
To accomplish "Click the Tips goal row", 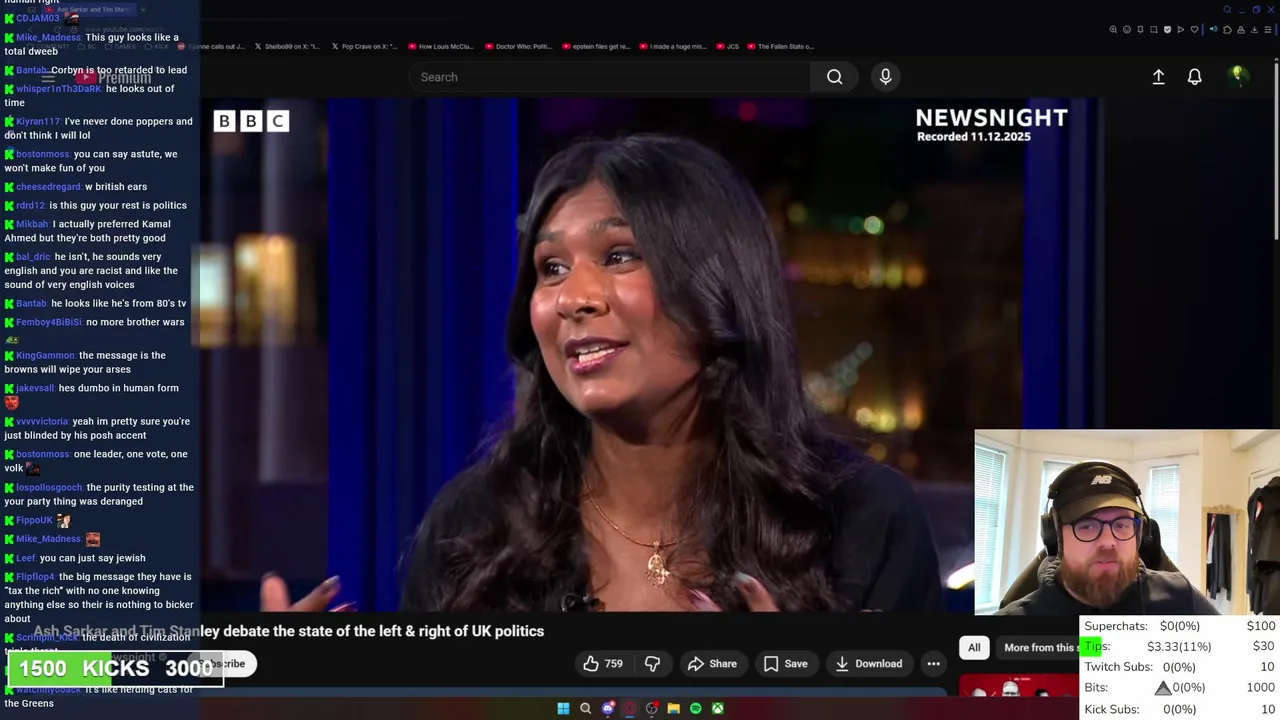I will pyautogui.click(x=1180, y=646).
